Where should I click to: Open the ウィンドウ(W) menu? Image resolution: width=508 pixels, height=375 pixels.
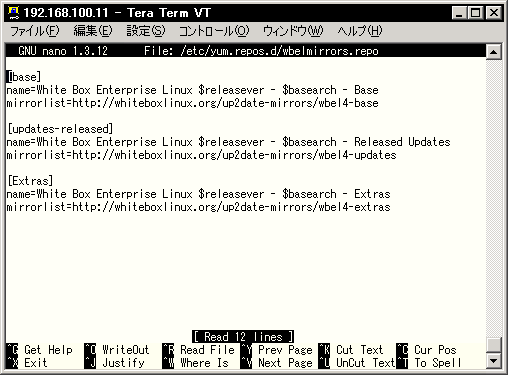click(x=293, y=31)
